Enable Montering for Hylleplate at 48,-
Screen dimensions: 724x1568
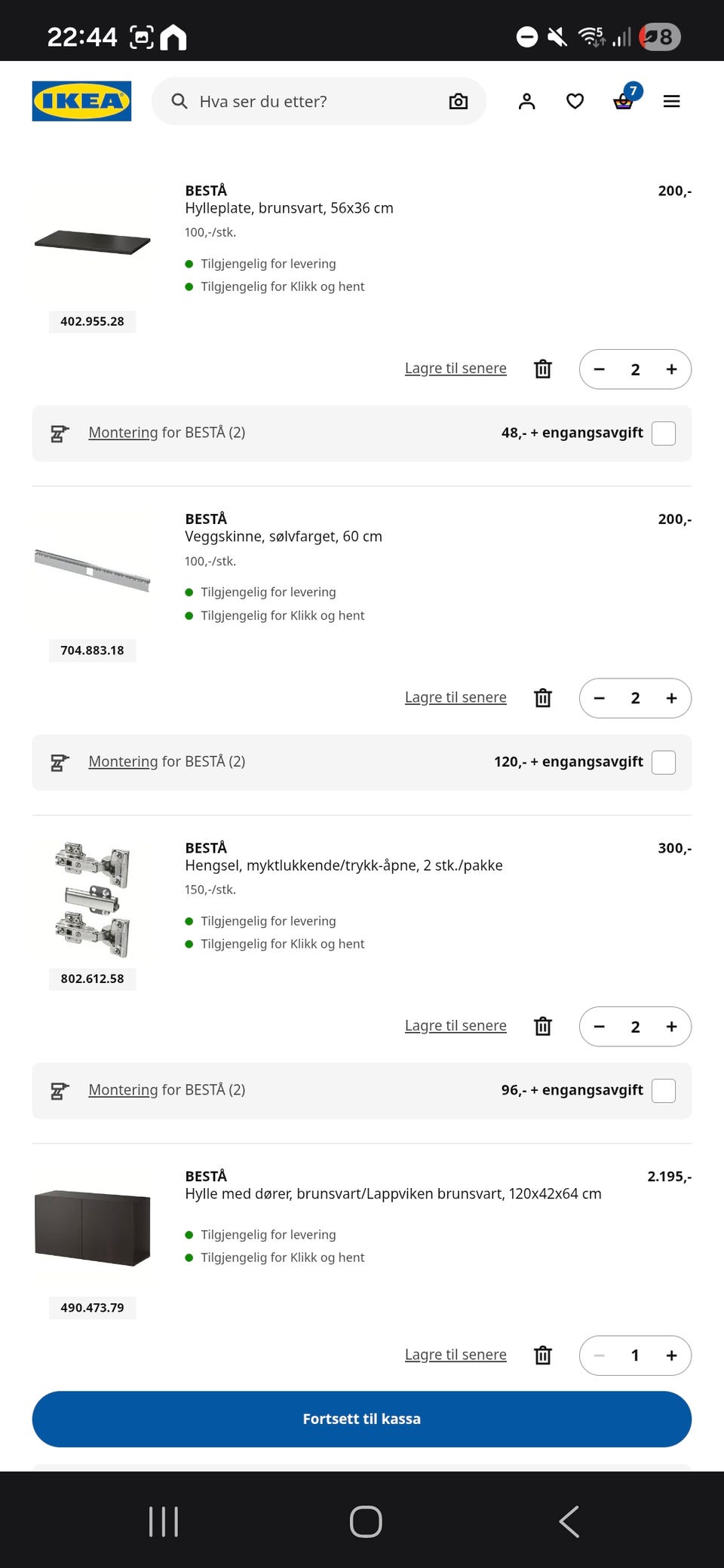coord(664,433)
